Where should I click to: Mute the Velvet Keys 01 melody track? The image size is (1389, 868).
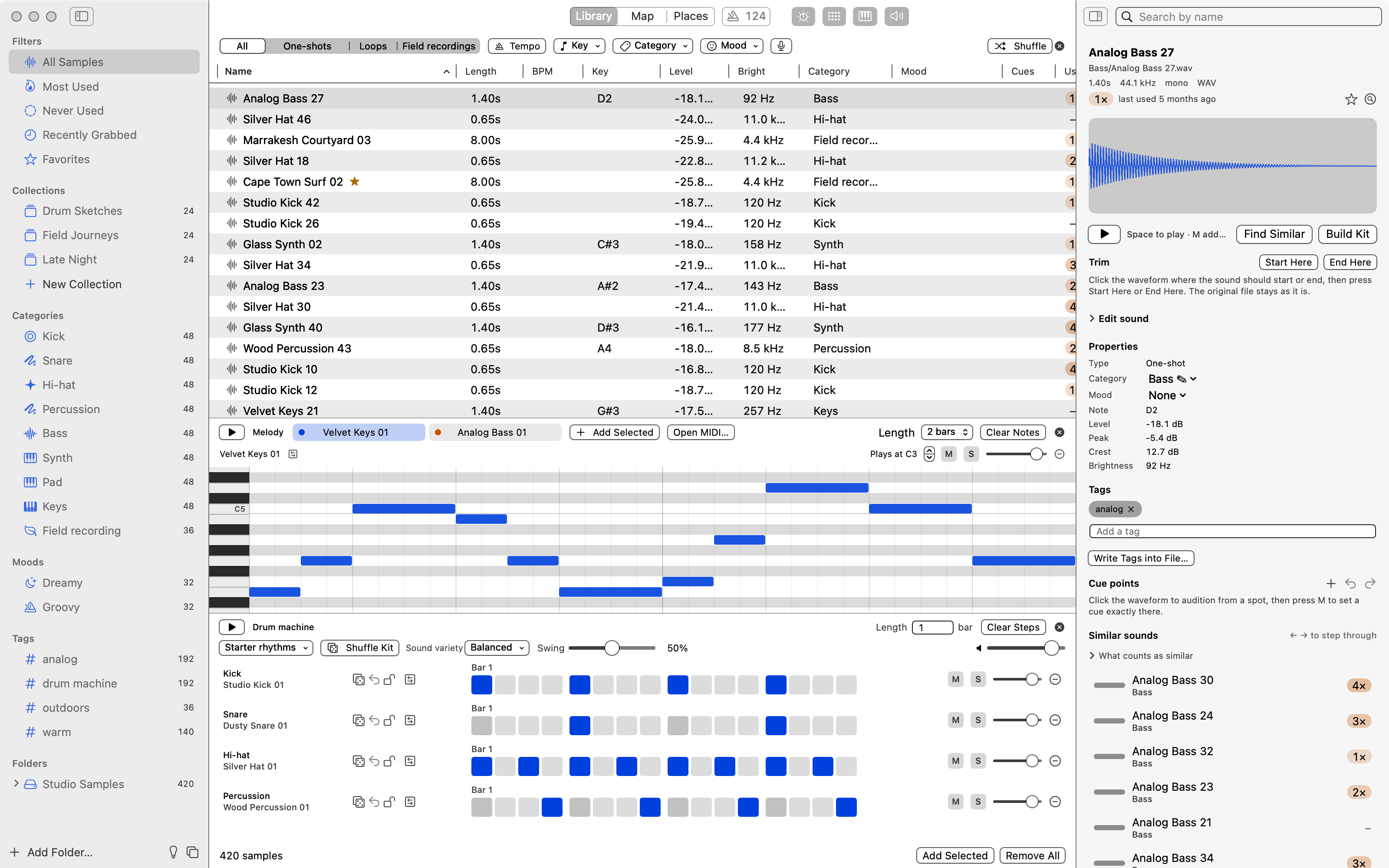[949, 454]
